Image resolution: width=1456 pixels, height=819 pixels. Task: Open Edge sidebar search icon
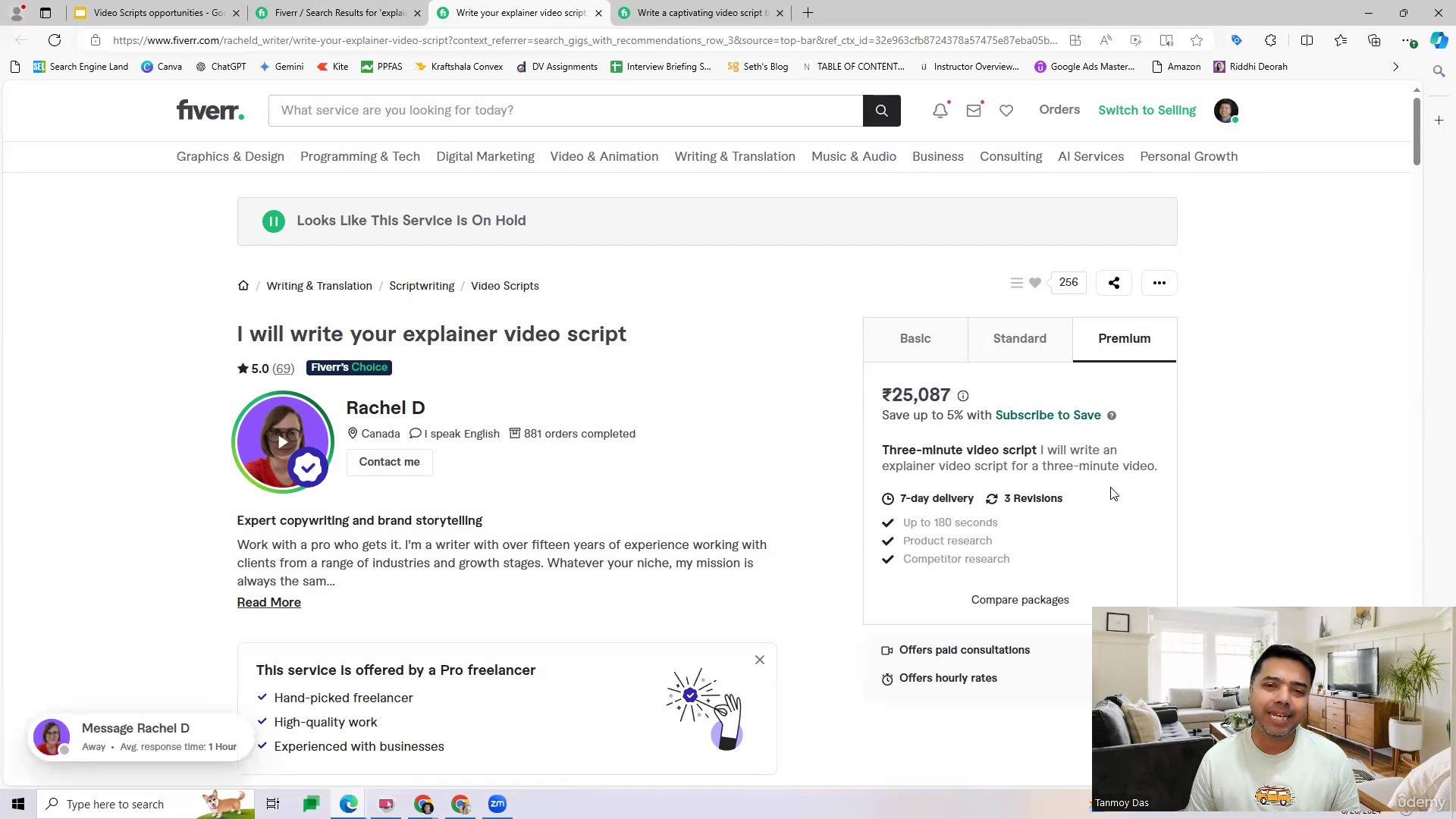tap(1439, 71)
